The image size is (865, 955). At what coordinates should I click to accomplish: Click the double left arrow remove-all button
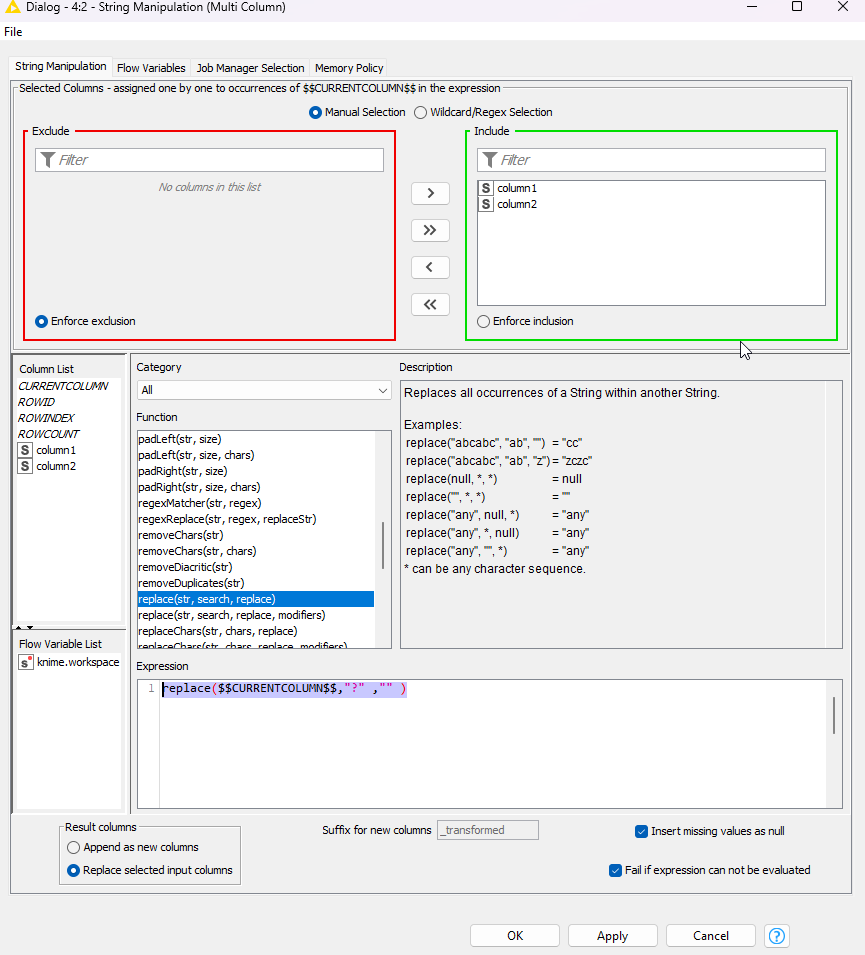[430, 305]
